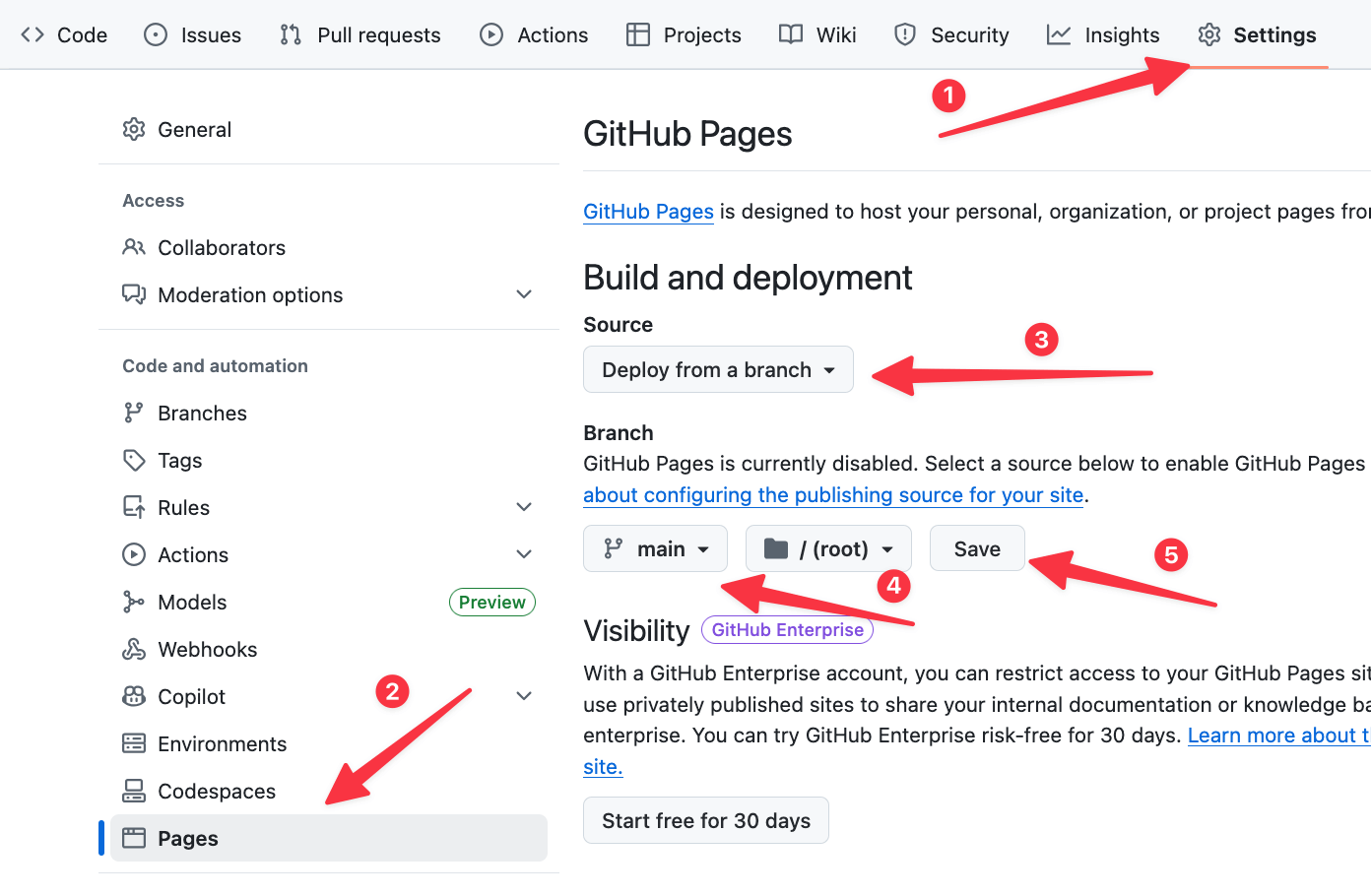Click the Environments server icon
Image resolution: width=1371 pixels, height=896 pixels.
pyautogui.click(x=134, y=743)
